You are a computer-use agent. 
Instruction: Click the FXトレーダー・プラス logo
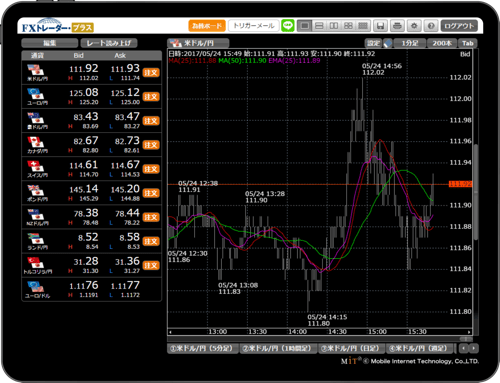coord(57,26)
